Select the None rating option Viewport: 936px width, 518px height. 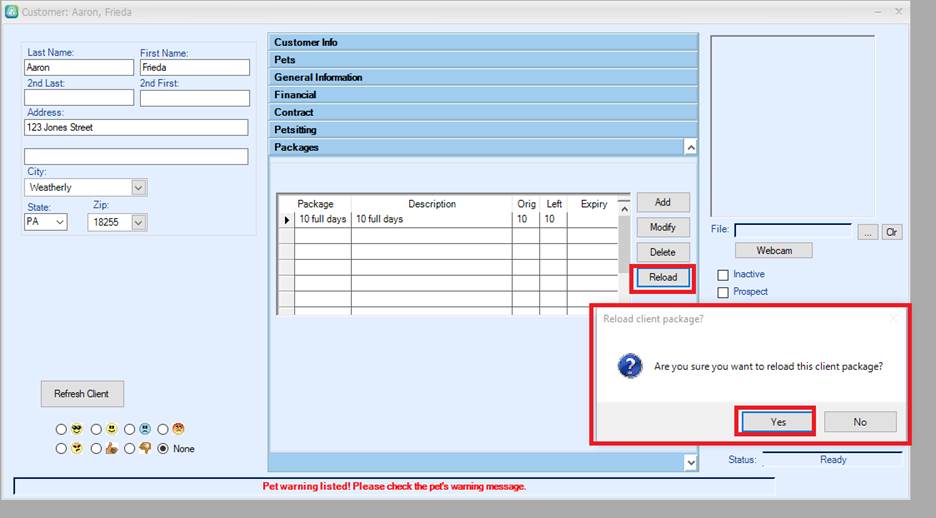[163, 449]
